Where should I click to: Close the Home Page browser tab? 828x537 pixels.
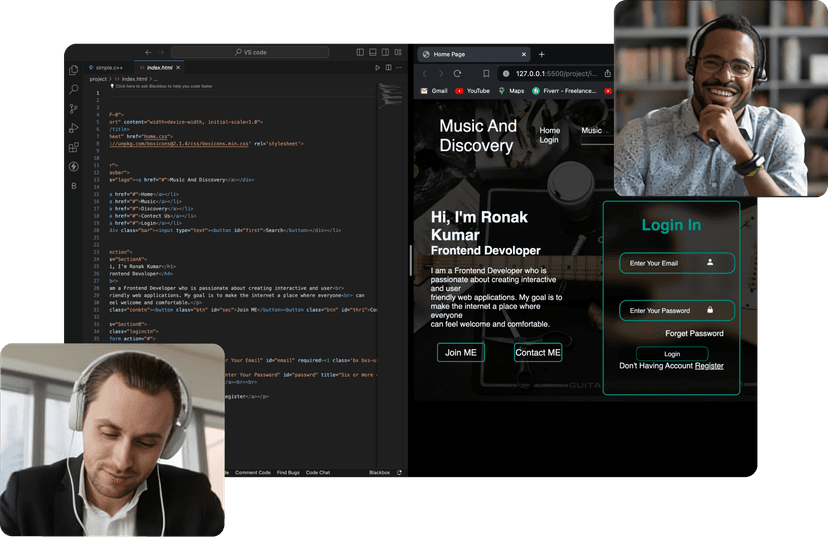tap(524, 54)
